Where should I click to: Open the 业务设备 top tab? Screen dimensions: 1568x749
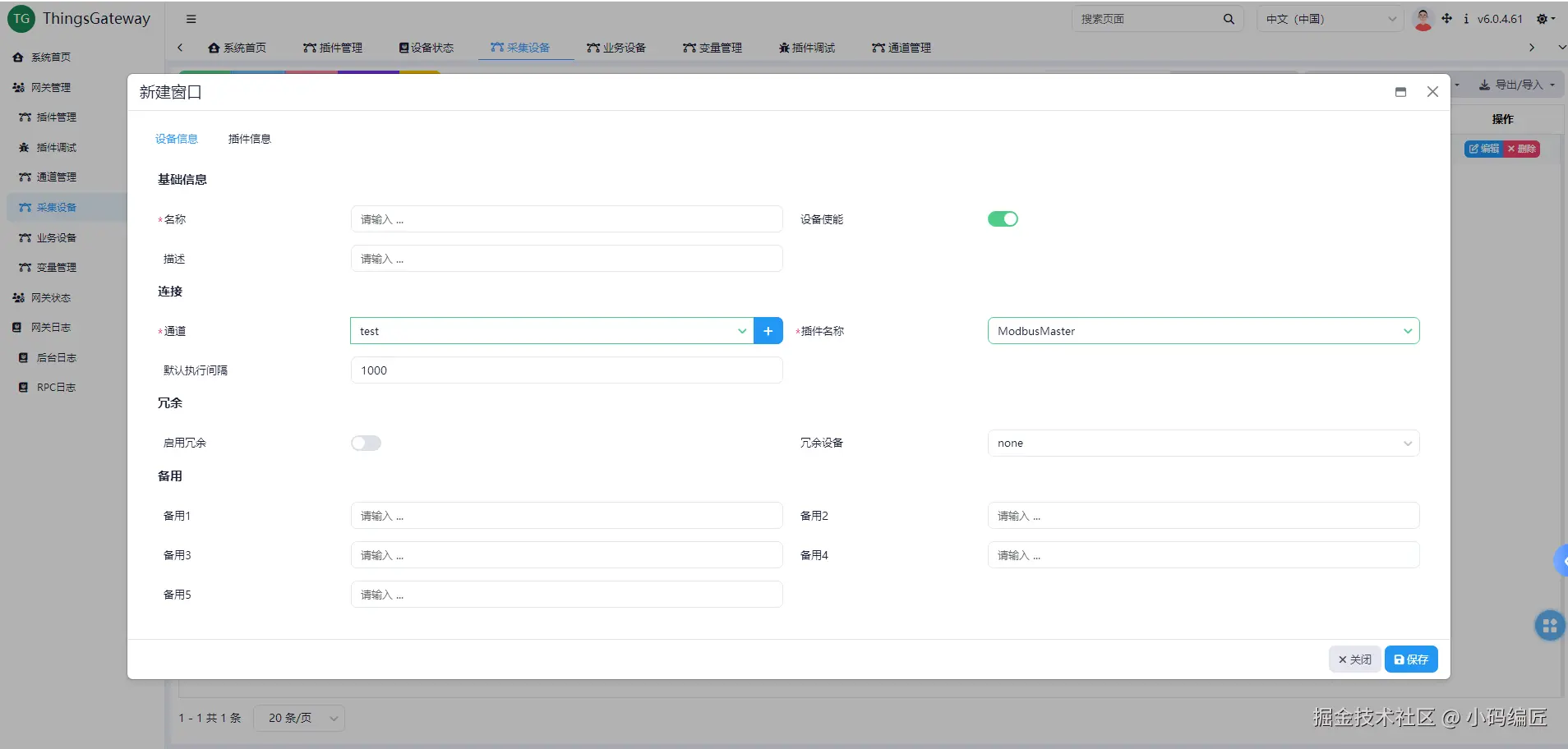coord(616,48)
